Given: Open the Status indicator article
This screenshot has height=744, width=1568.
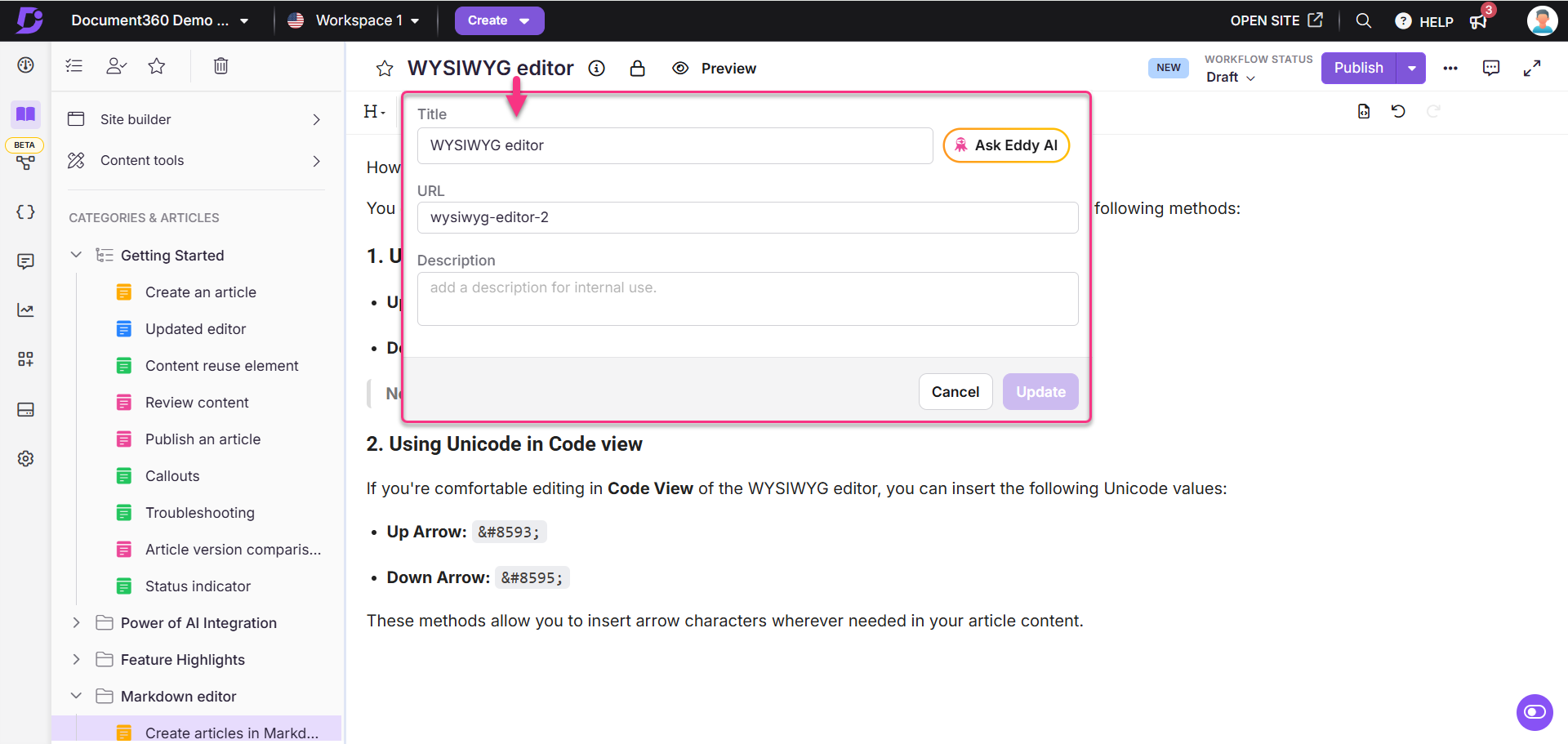Looking at the screenshot, I should click(x=198, y=586).
